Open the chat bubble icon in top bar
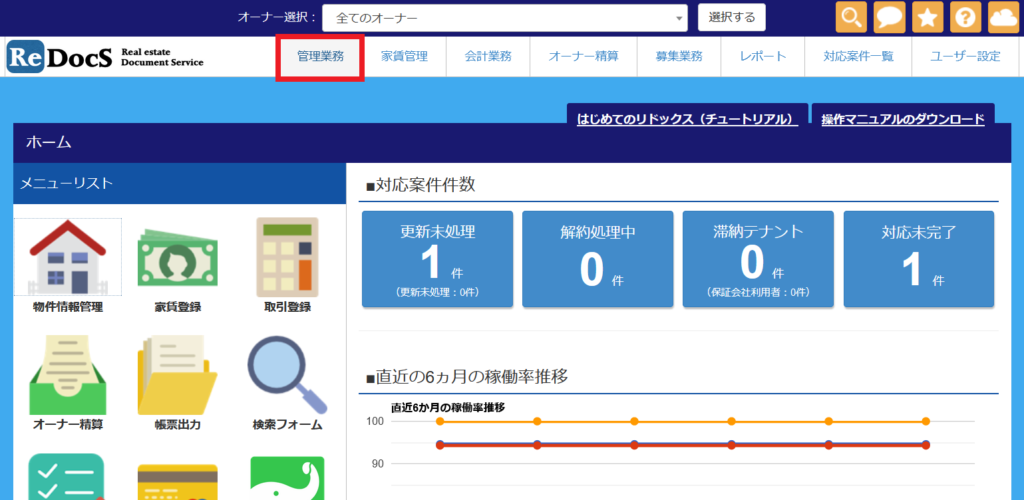1024x500 pixels. point(889,18)
